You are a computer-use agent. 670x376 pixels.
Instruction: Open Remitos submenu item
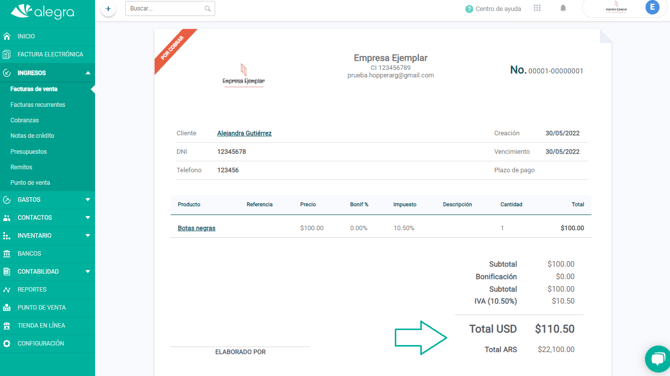(x=21, y=167)
